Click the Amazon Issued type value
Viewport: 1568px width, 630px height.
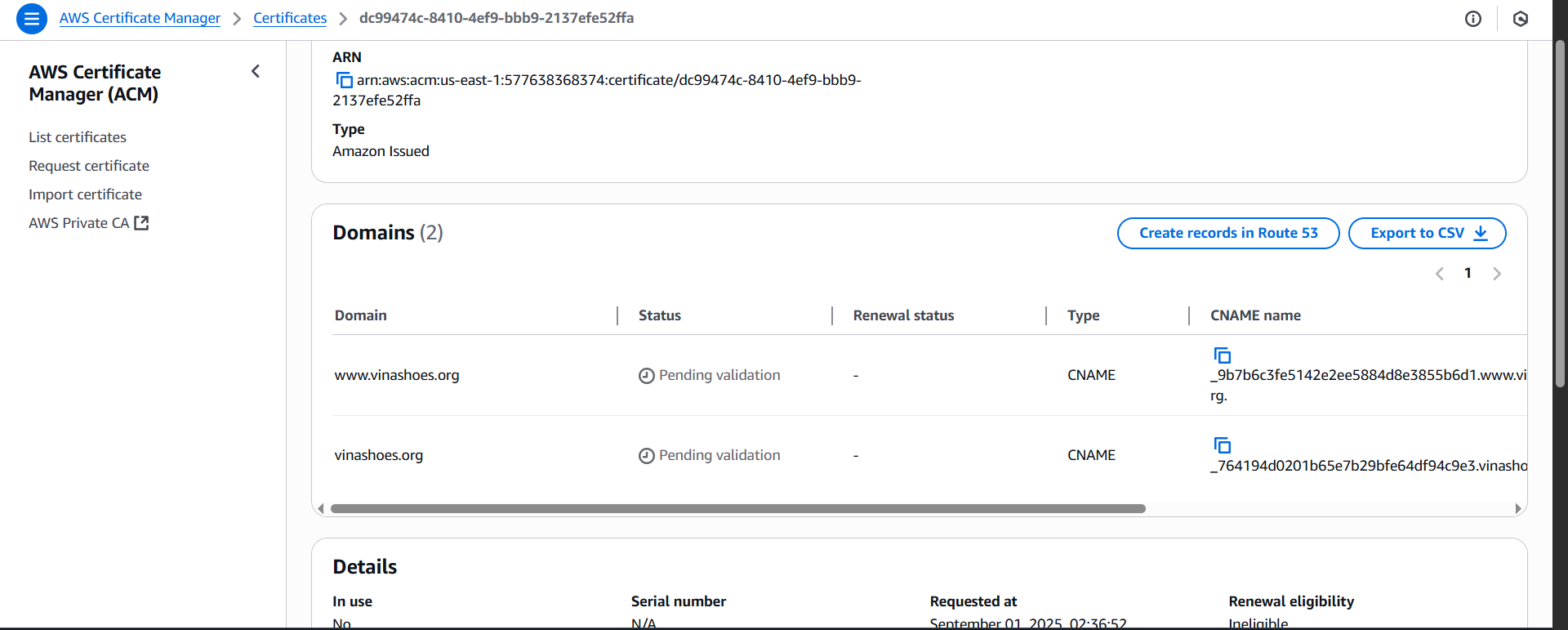pyautogui.click(x=381, y=151)
